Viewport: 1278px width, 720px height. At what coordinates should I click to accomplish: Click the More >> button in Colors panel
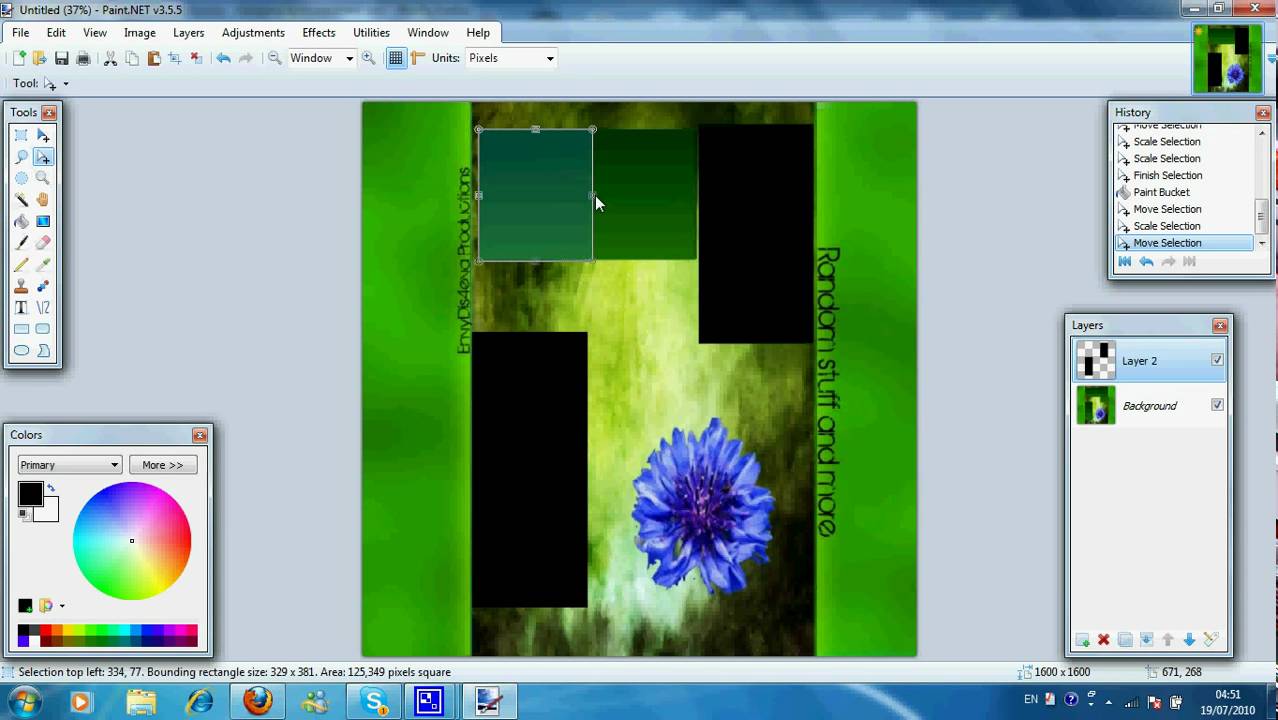[162, 464]
